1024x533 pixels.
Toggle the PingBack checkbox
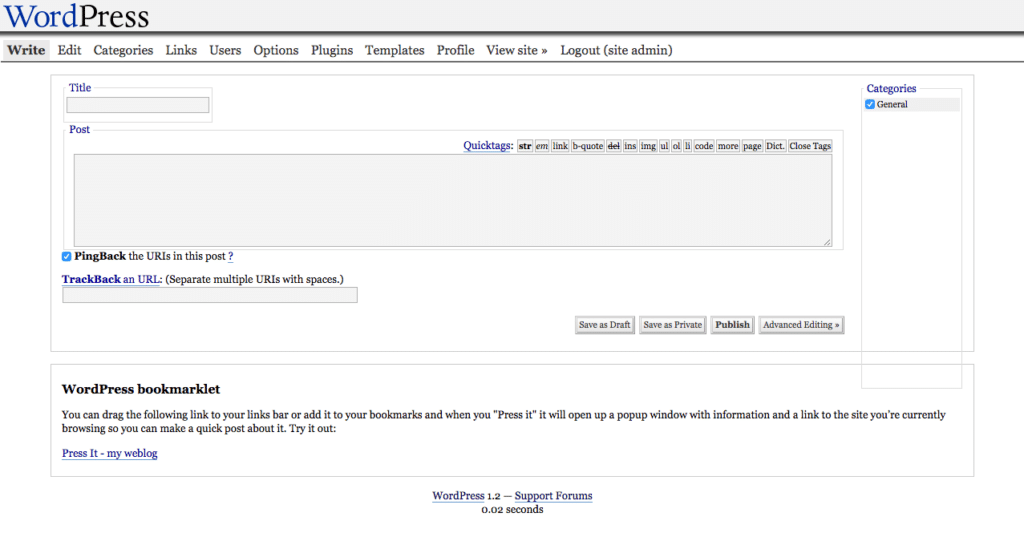coord(67,257)
